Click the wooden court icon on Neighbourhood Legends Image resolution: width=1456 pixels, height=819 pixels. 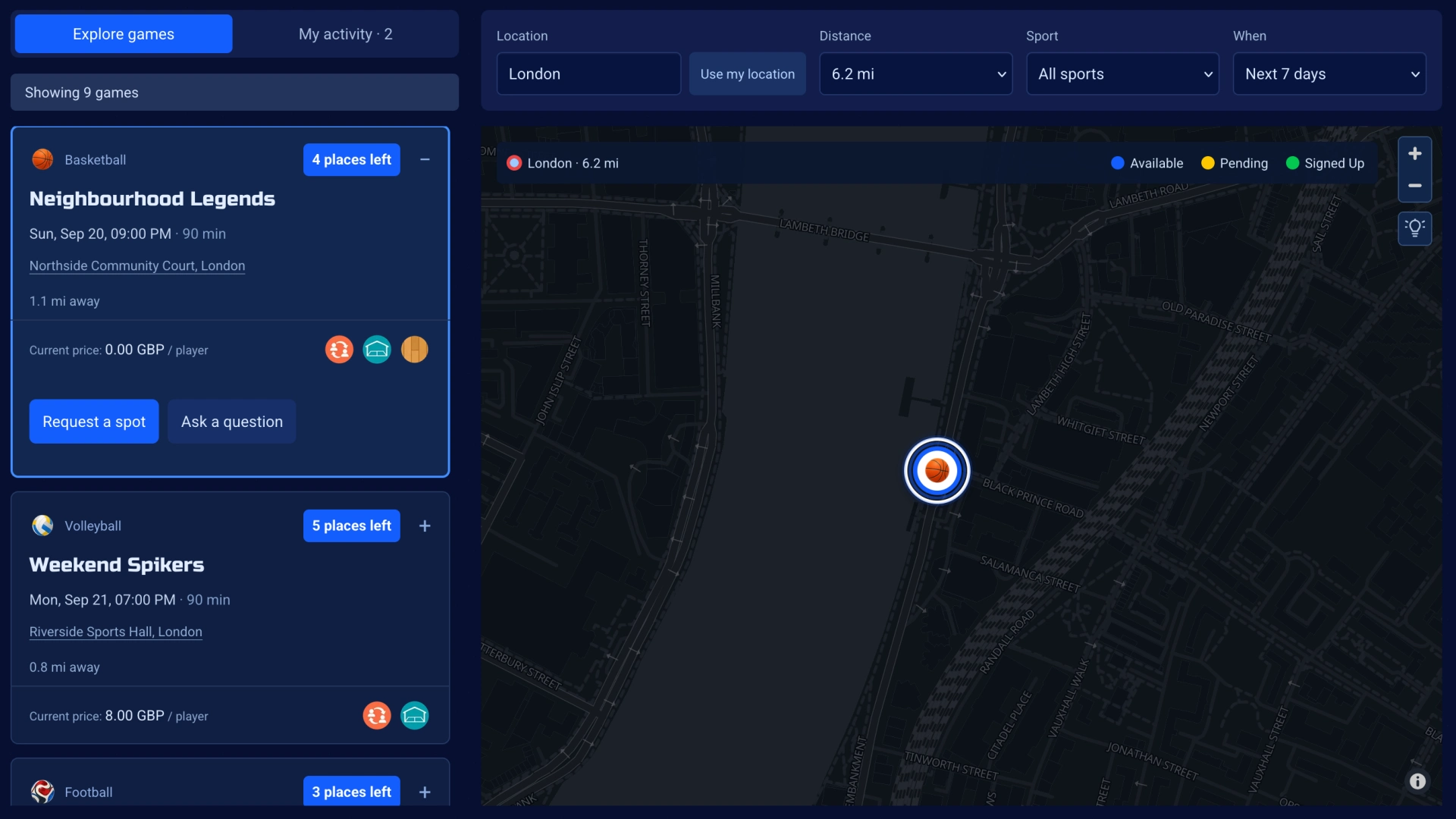point(415,350)
